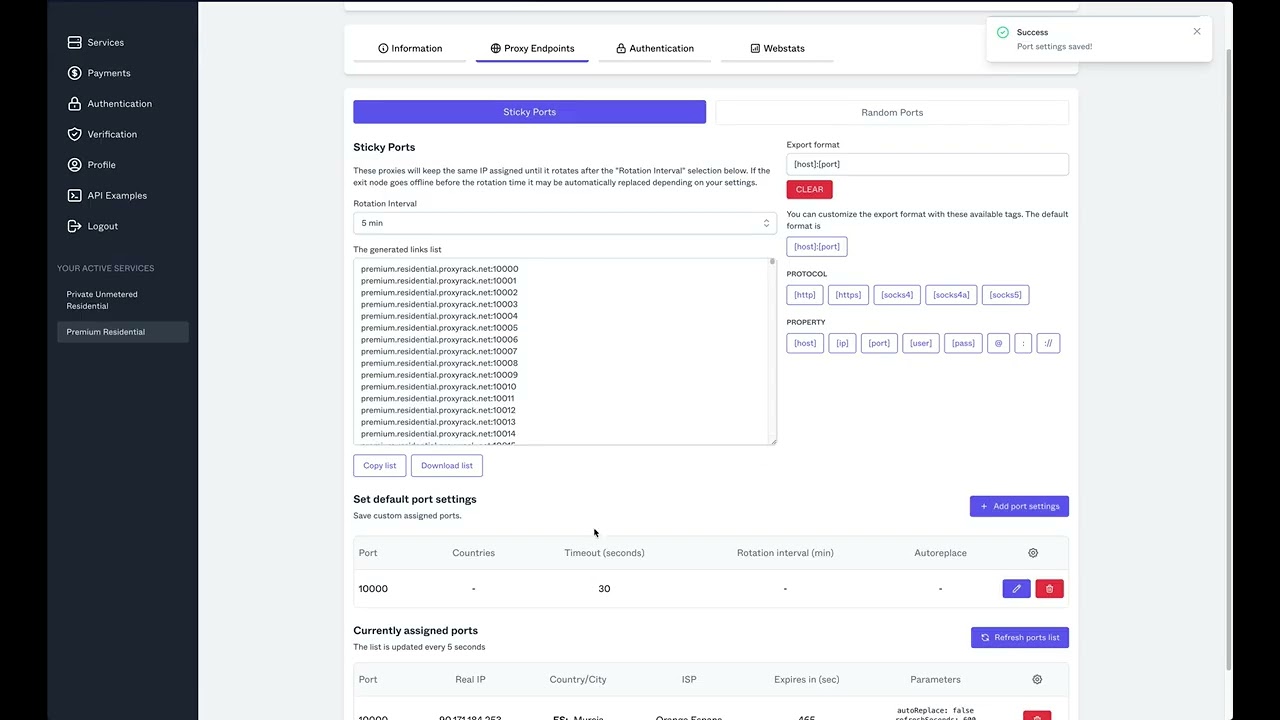Click Countries column header
The image size is (1280, 720).
473,553
